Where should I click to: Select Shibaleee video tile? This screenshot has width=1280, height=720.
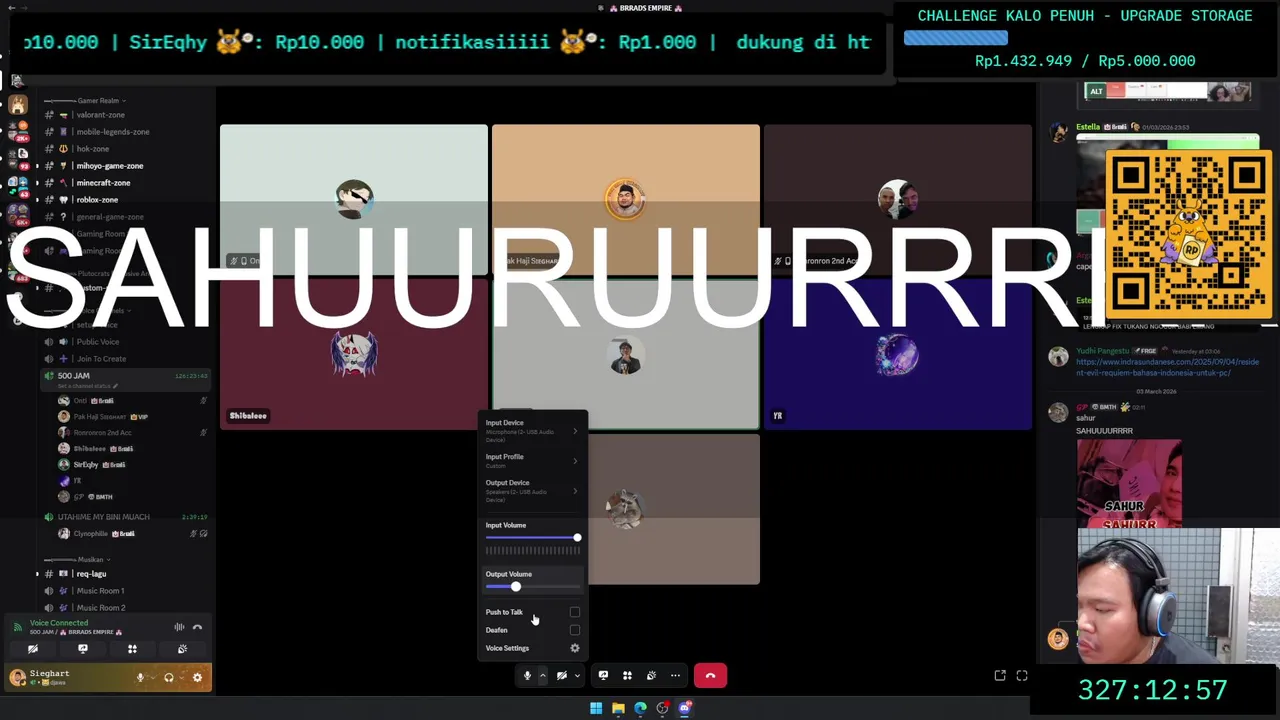354,354
